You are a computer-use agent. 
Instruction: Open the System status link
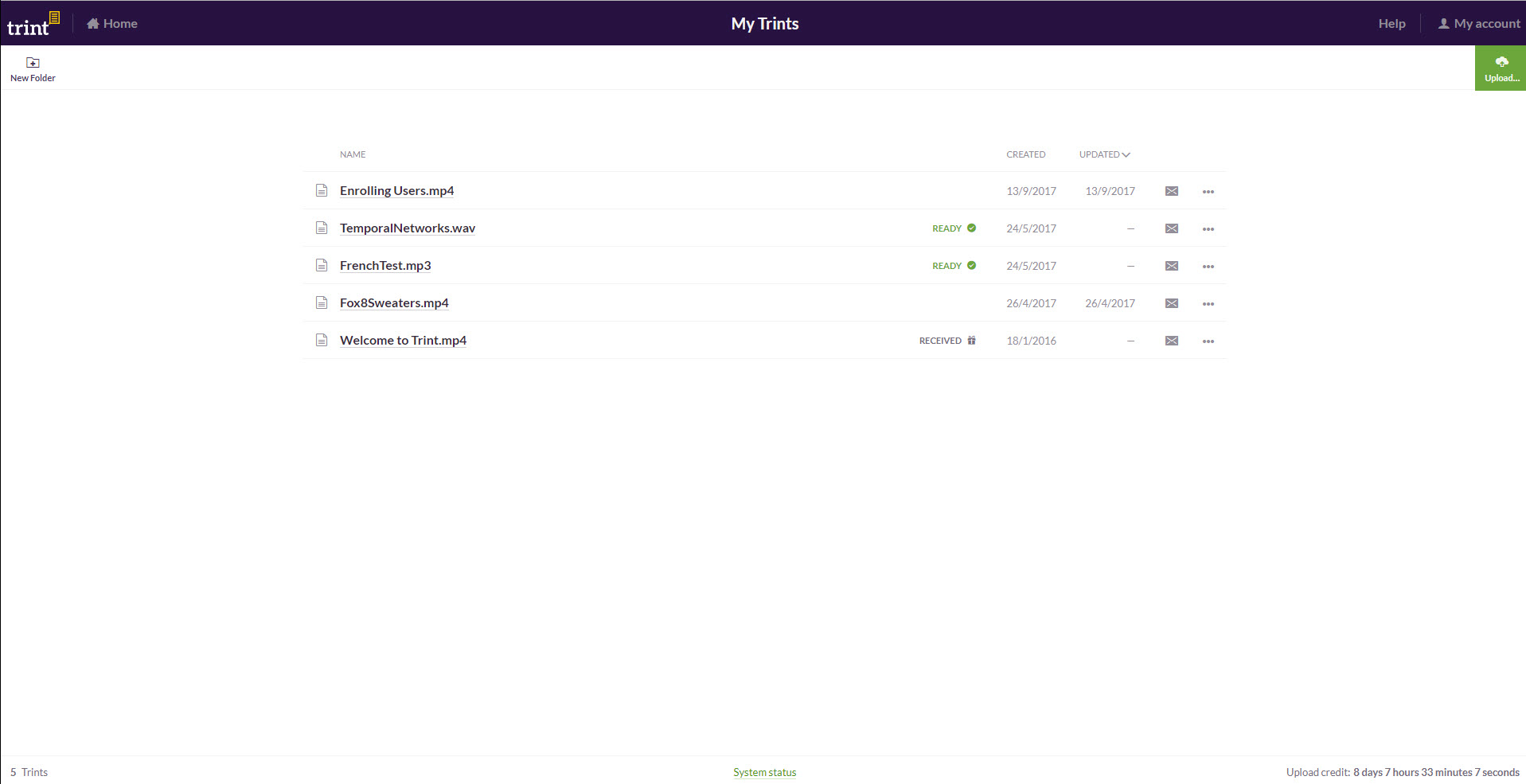764,772
